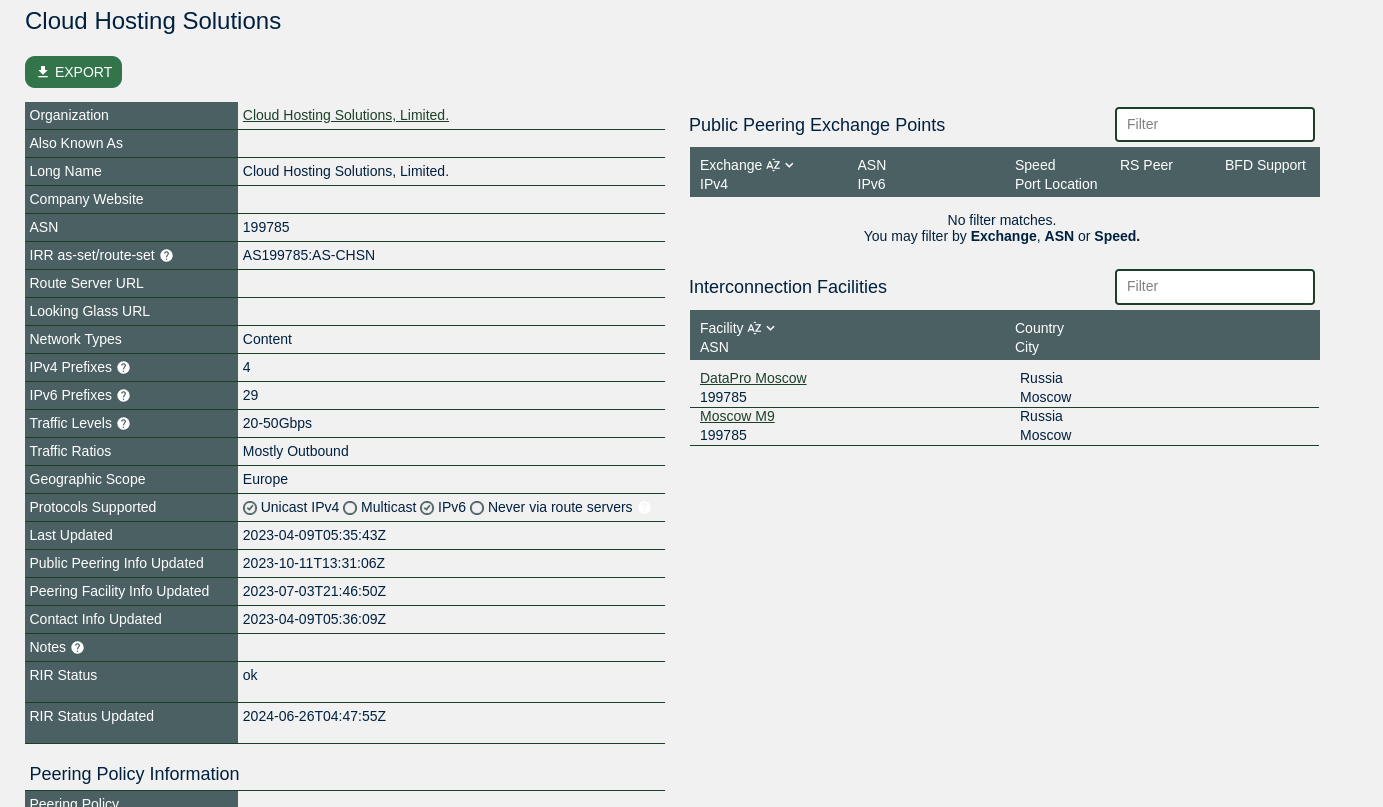Click help icon next to IPv6 Prefixes
Image resolution: width=1383 pixels, height=807 pixels.
pyautogui.click(x=123, y=396)
